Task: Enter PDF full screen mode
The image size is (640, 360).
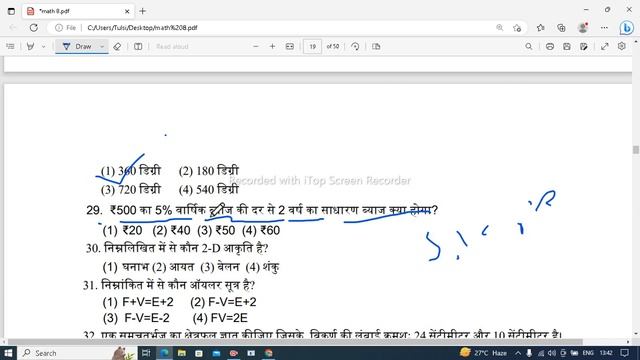Action: click(604, 47)
